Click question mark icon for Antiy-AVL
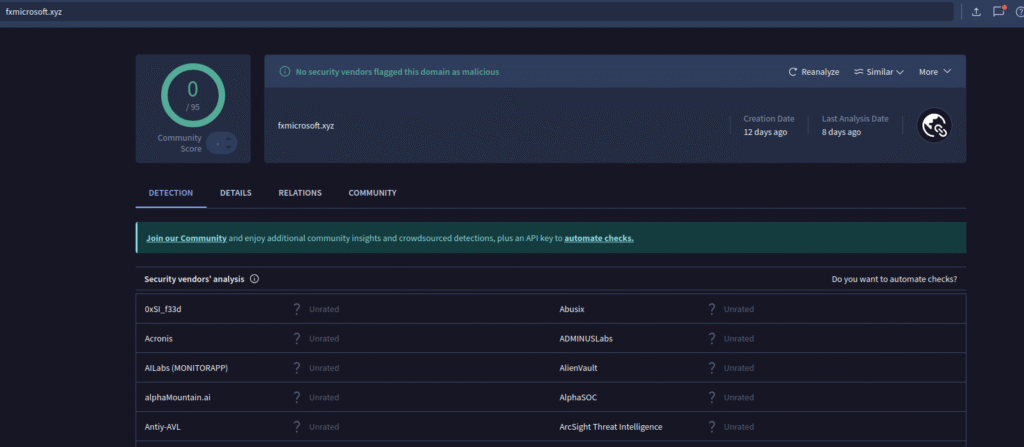 (x=296, y=427)
